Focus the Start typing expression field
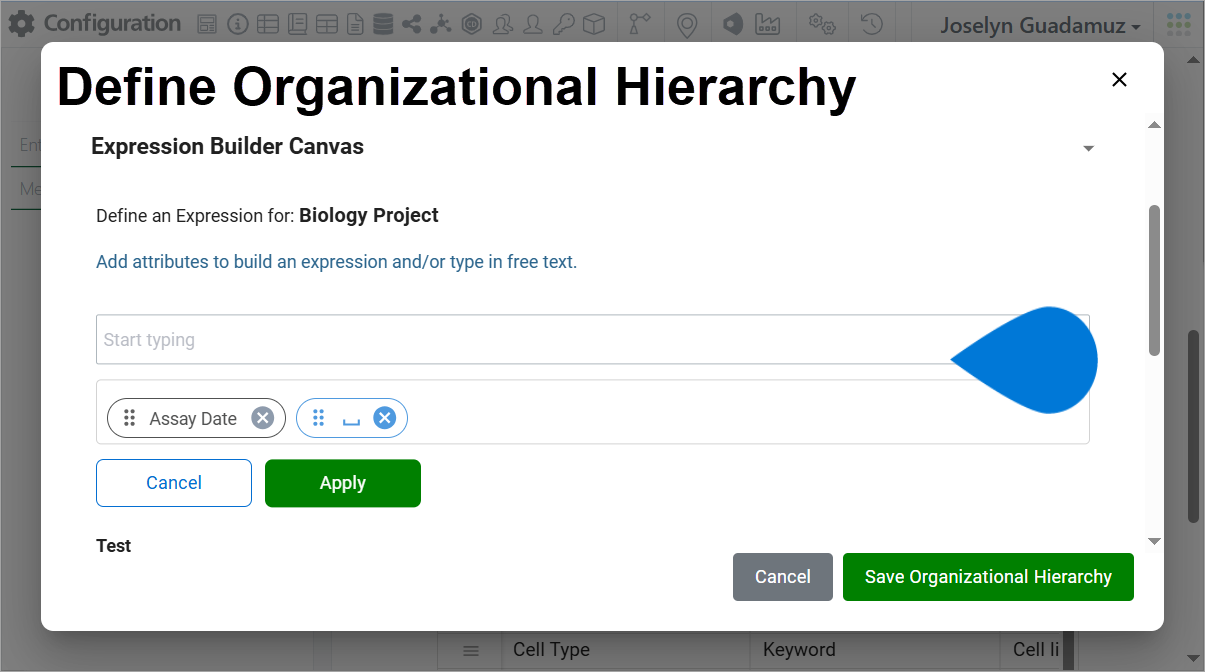This screenshot has height=672, width=1205. [x=593, y=340]
